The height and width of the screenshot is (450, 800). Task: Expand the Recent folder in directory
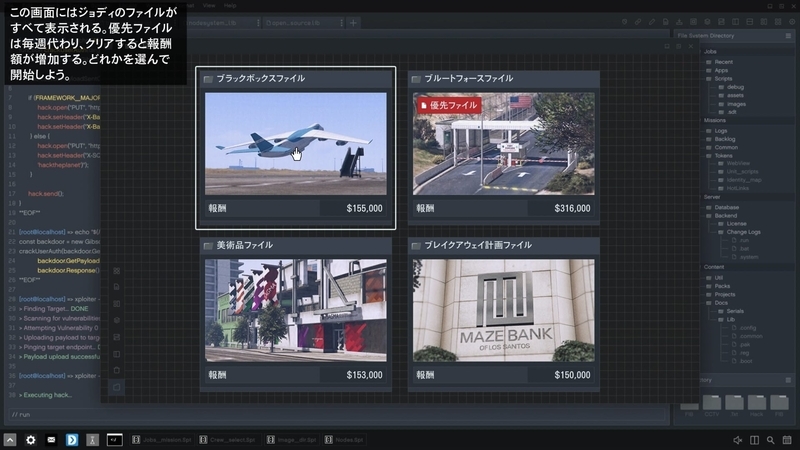(x=719, y=62)
